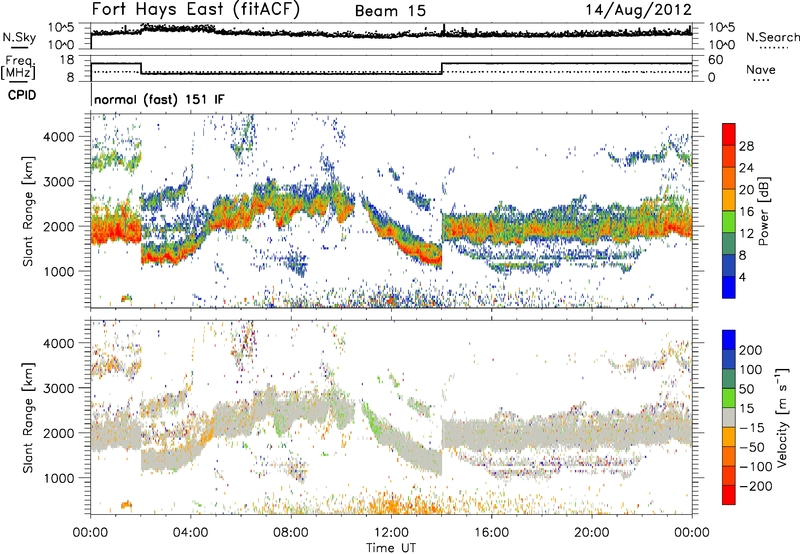Screen dimensions: 800x554
Task: Click the '18' frequency axis tick
Action: pos(67,60)
